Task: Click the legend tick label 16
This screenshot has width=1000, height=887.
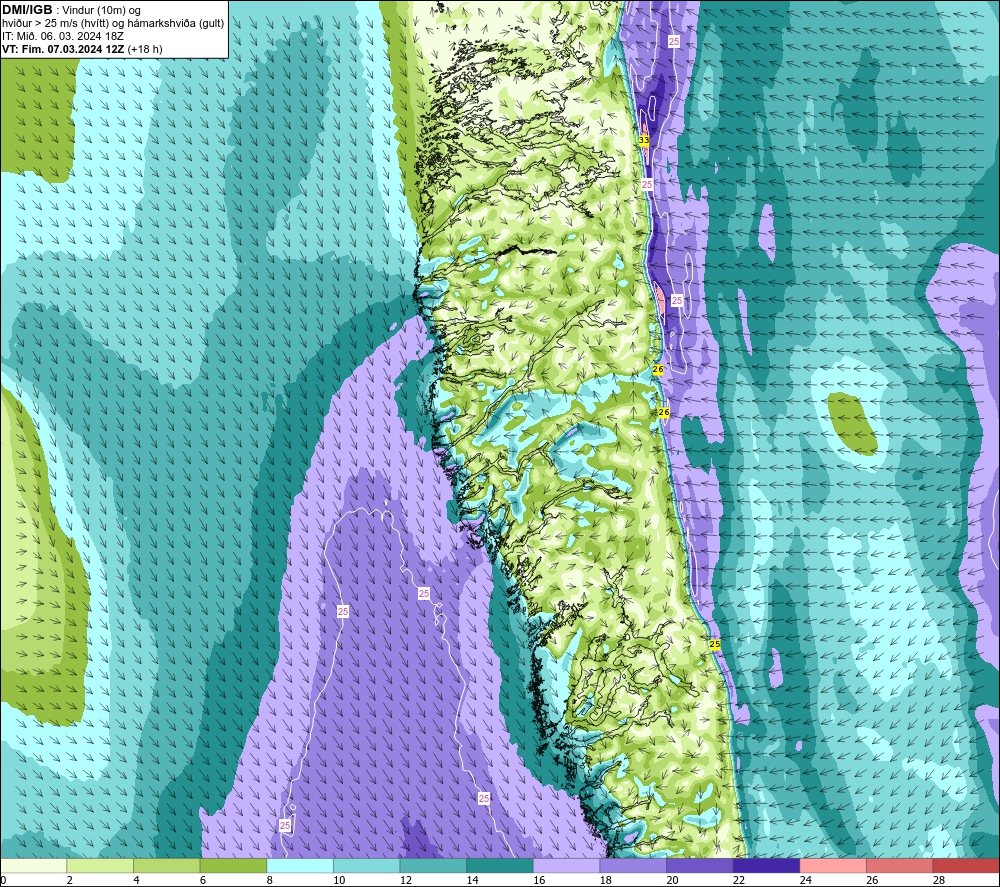Action: pyautogui.click(x=539, y=880)
